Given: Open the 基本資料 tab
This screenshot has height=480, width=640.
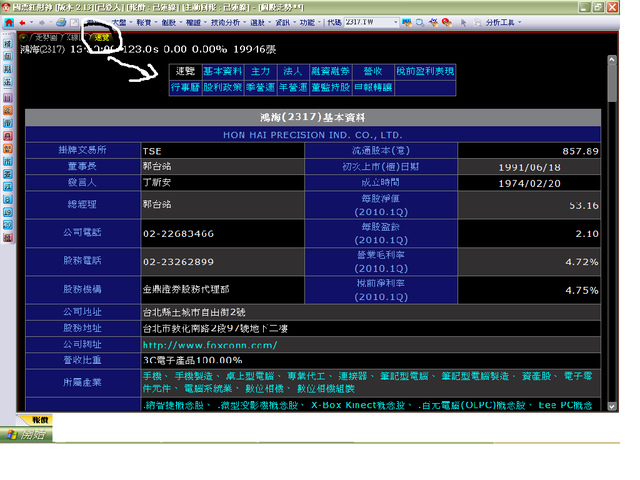Looking at the screenshot, I should 223,71.
